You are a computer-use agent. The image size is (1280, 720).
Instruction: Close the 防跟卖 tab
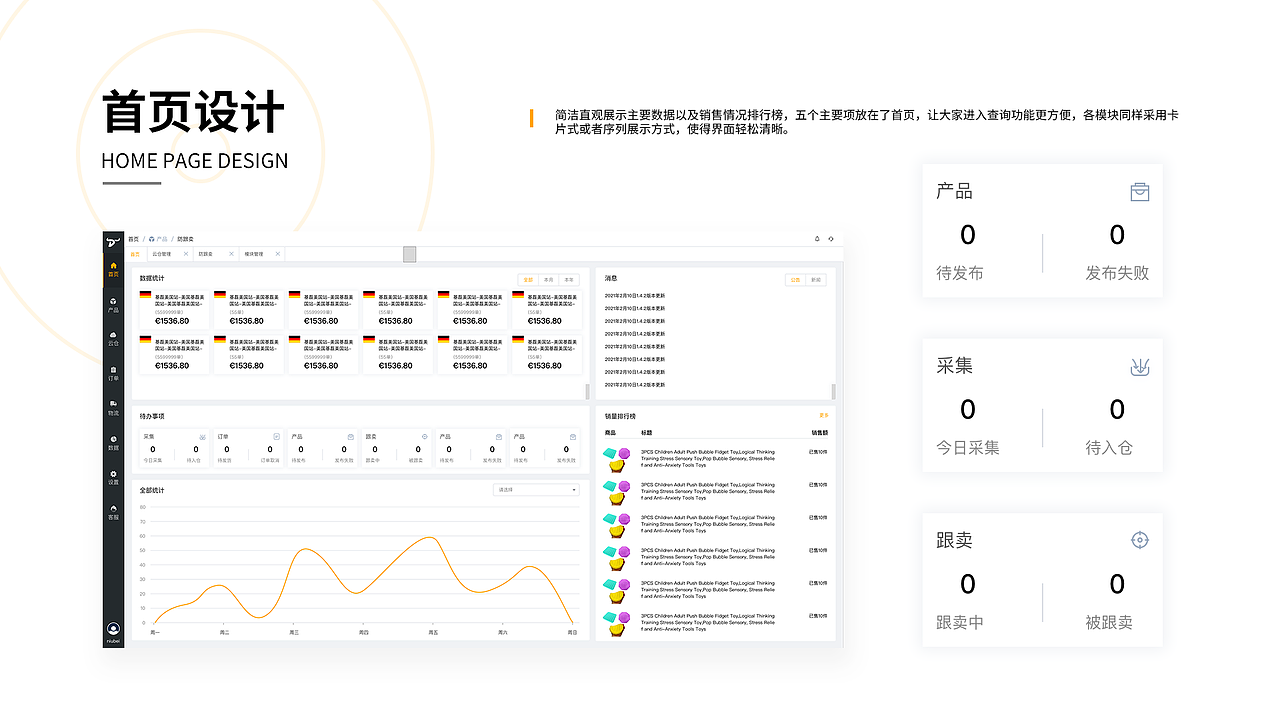click(x=232, y=254)
